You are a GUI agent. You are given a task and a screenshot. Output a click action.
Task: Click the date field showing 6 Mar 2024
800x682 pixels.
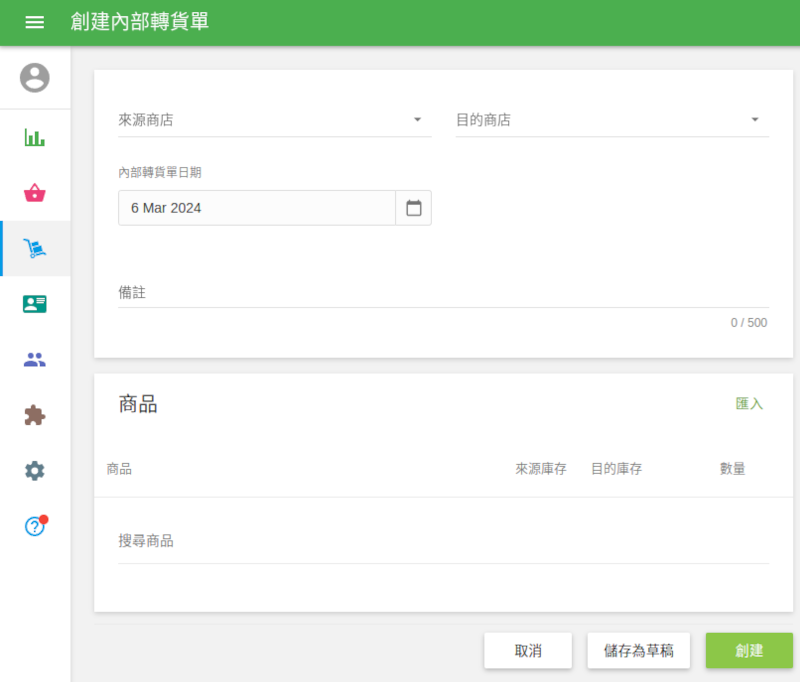pos(257,208)
